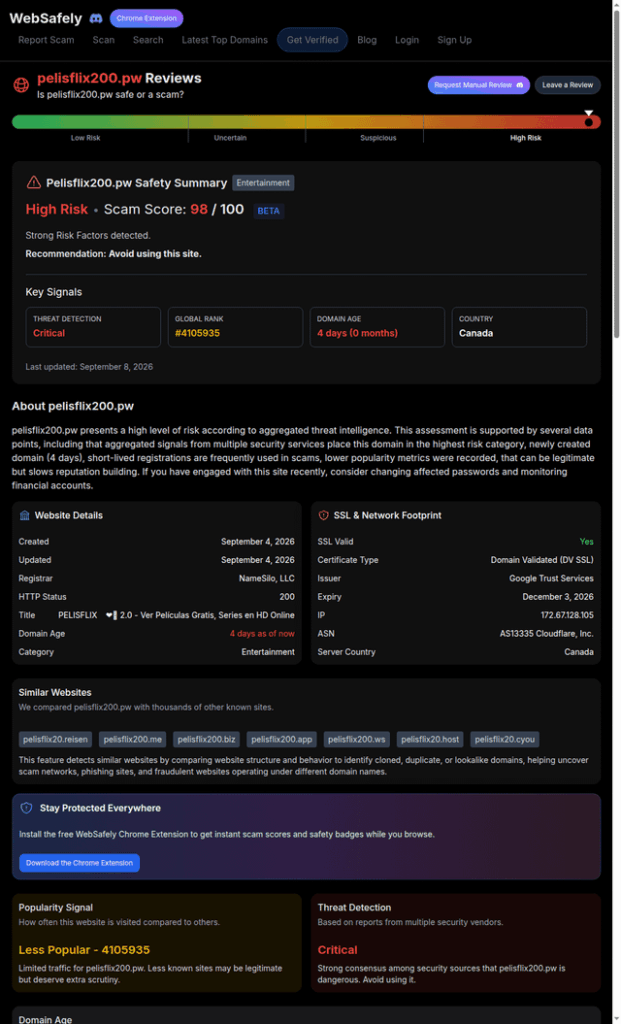The width and height of the screenshot is (621, 1024).
Task: Go to Report Scam in the navigation
Action: 46,40
